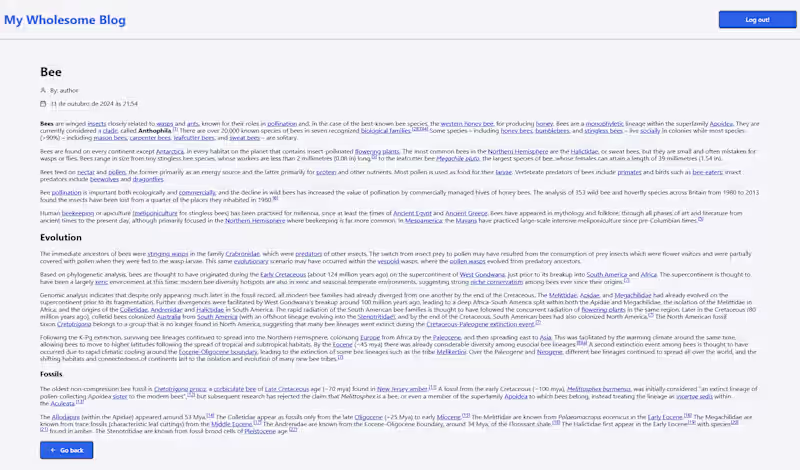The height and width of the screenshot is (470, 800).
Task: Open the Allodapini link
Action: 66,417
